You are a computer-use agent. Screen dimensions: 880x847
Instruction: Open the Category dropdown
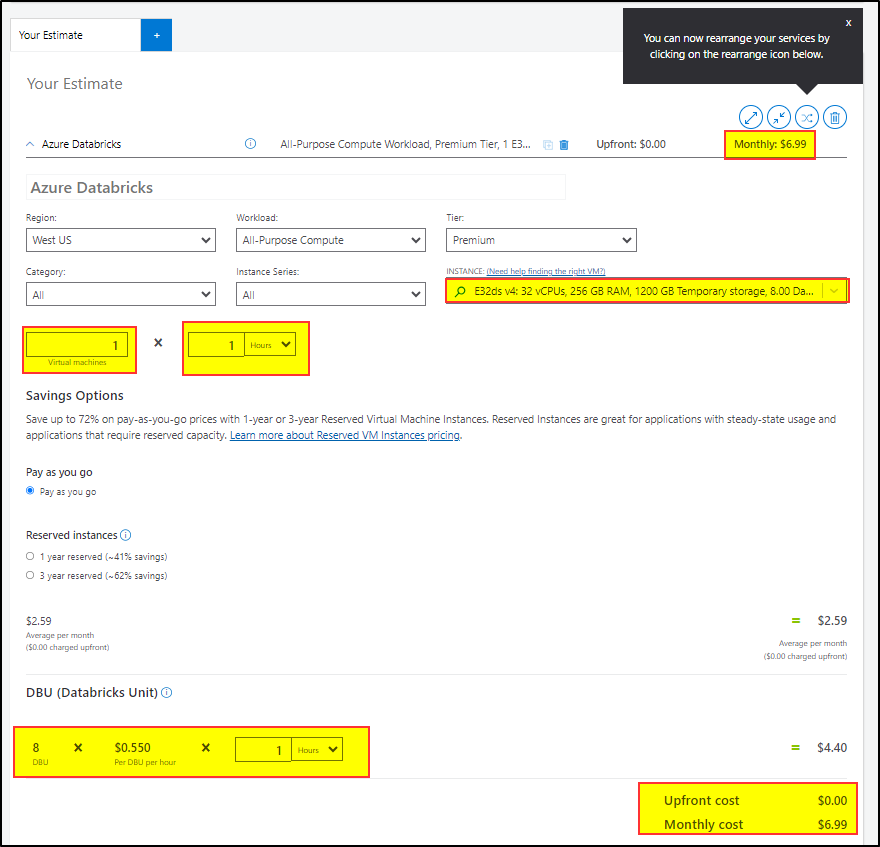tap(121, 294)
